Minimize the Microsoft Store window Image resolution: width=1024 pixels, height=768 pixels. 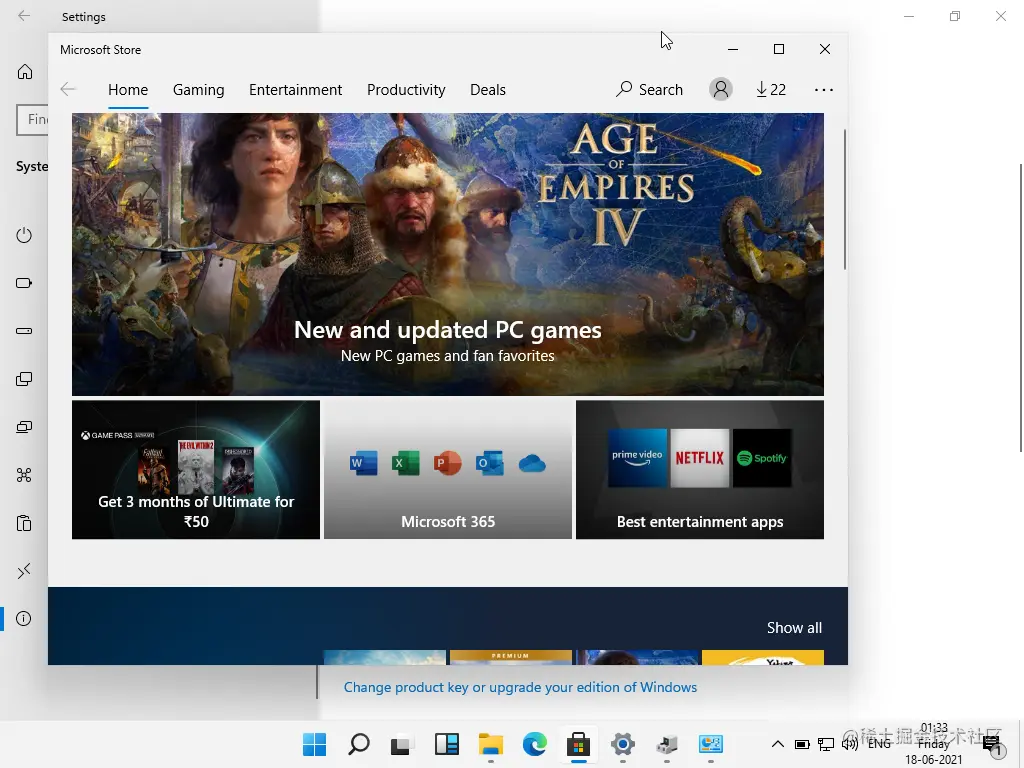pos(733,49)
